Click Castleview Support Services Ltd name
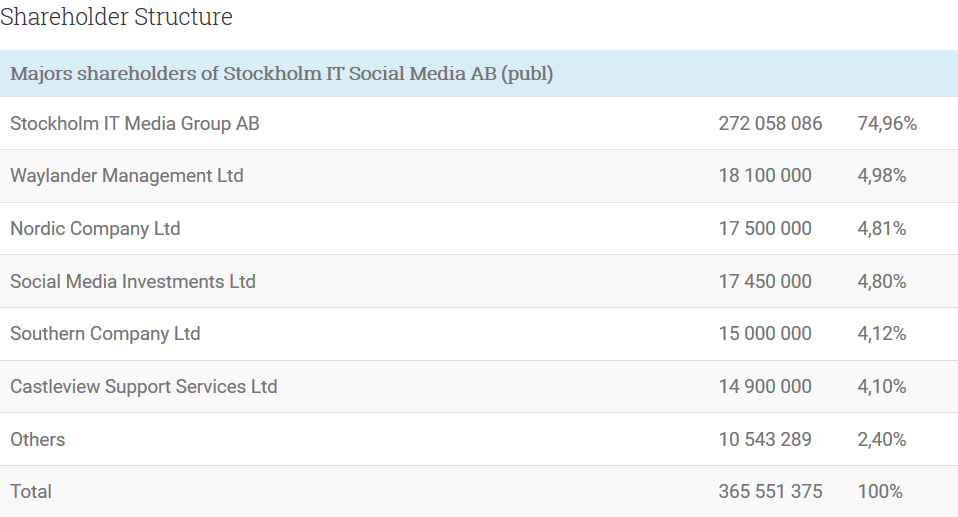The image size is (958, 517). point(144,387)
